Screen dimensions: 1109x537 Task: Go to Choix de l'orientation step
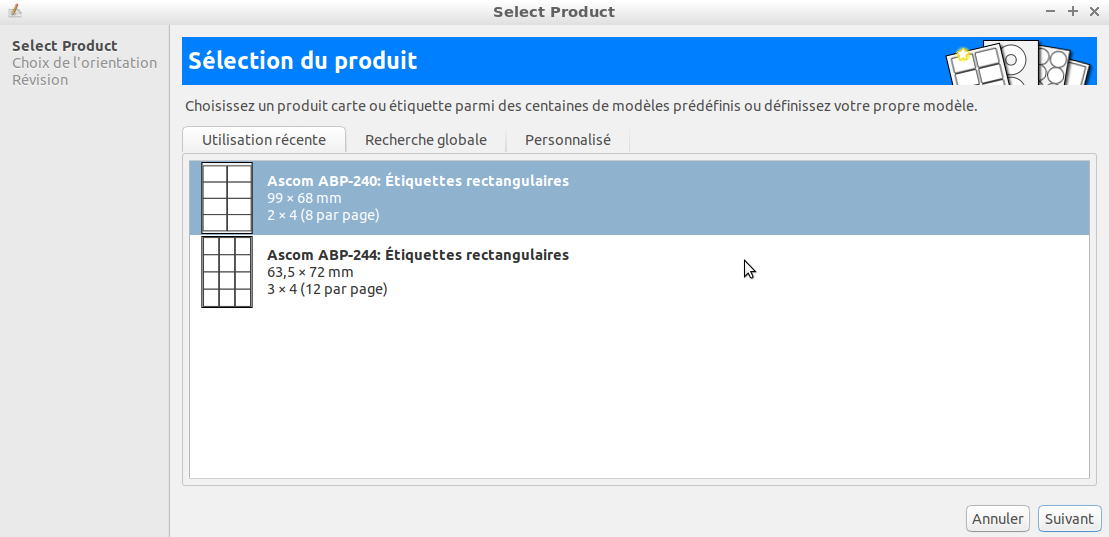[x=84, y=63]
